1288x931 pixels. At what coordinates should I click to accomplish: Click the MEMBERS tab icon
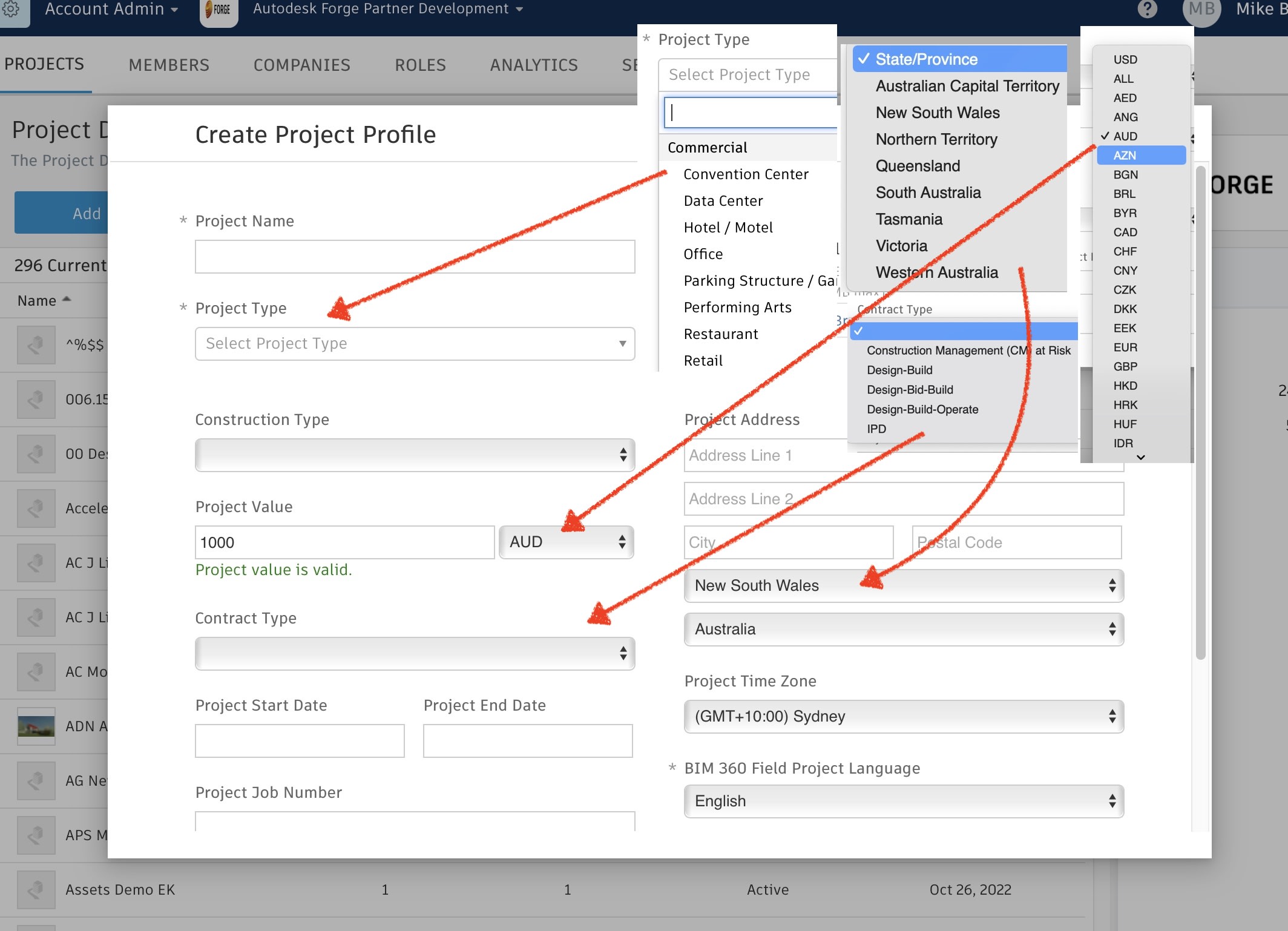pyautogui.click(x=167, y=65)
